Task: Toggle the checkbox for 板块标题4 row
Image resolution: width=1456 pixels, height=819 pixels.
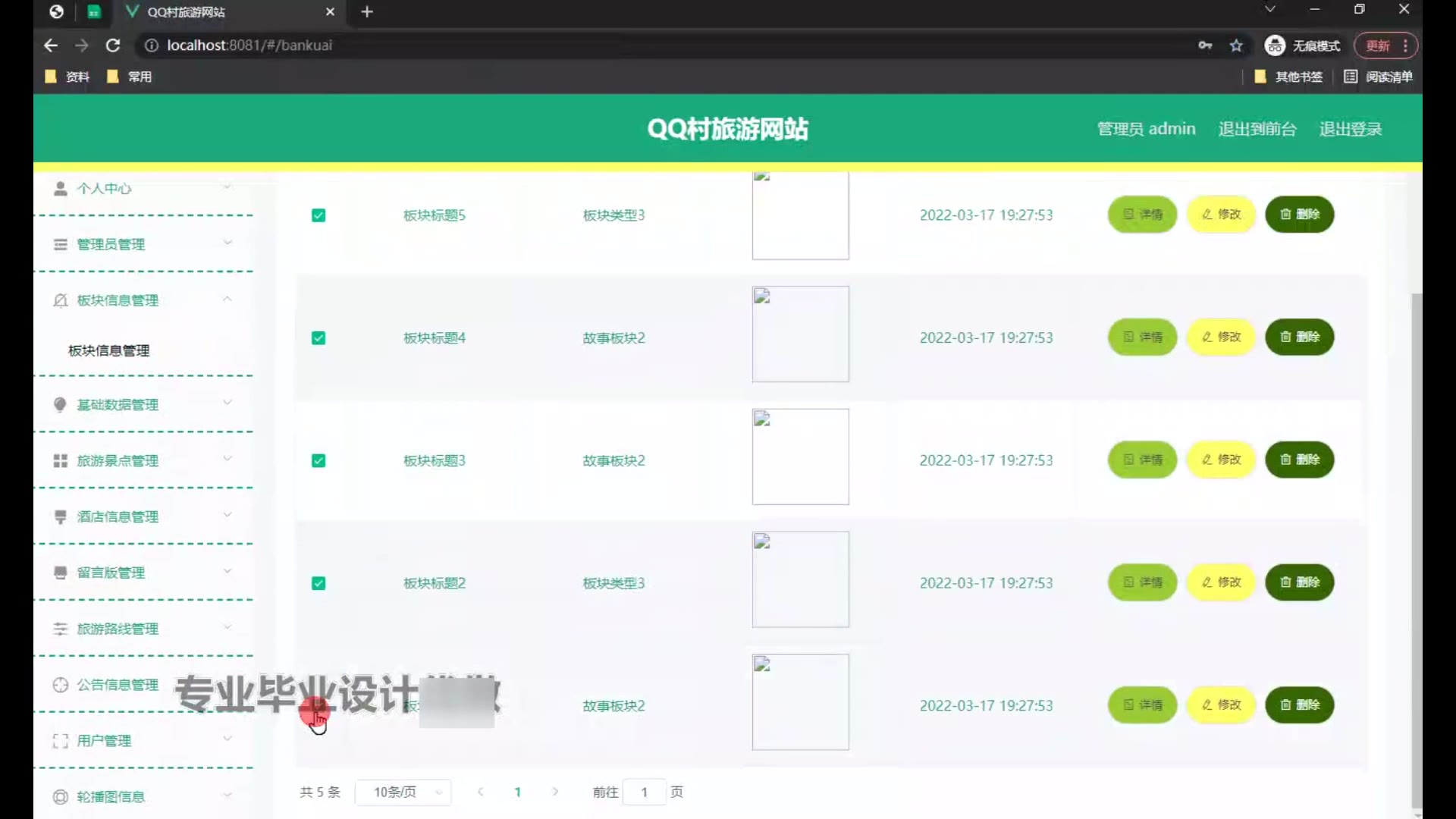Action: 318,338
